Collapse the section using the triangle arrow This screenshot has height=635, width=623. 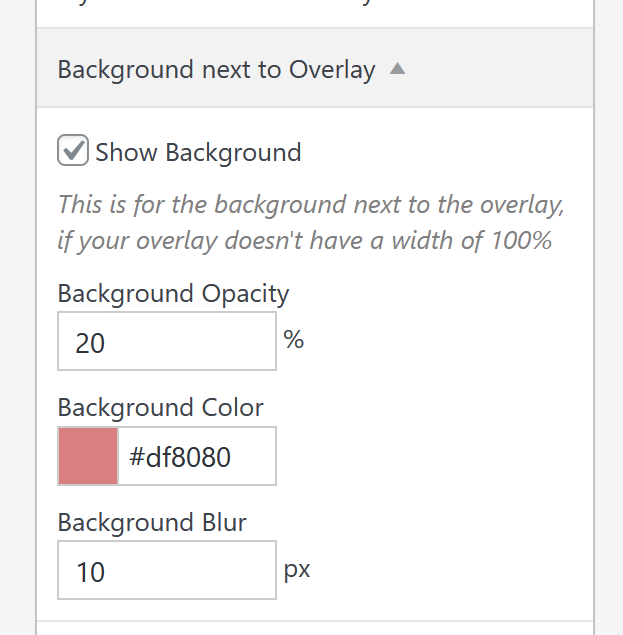[x=397, y=70]
